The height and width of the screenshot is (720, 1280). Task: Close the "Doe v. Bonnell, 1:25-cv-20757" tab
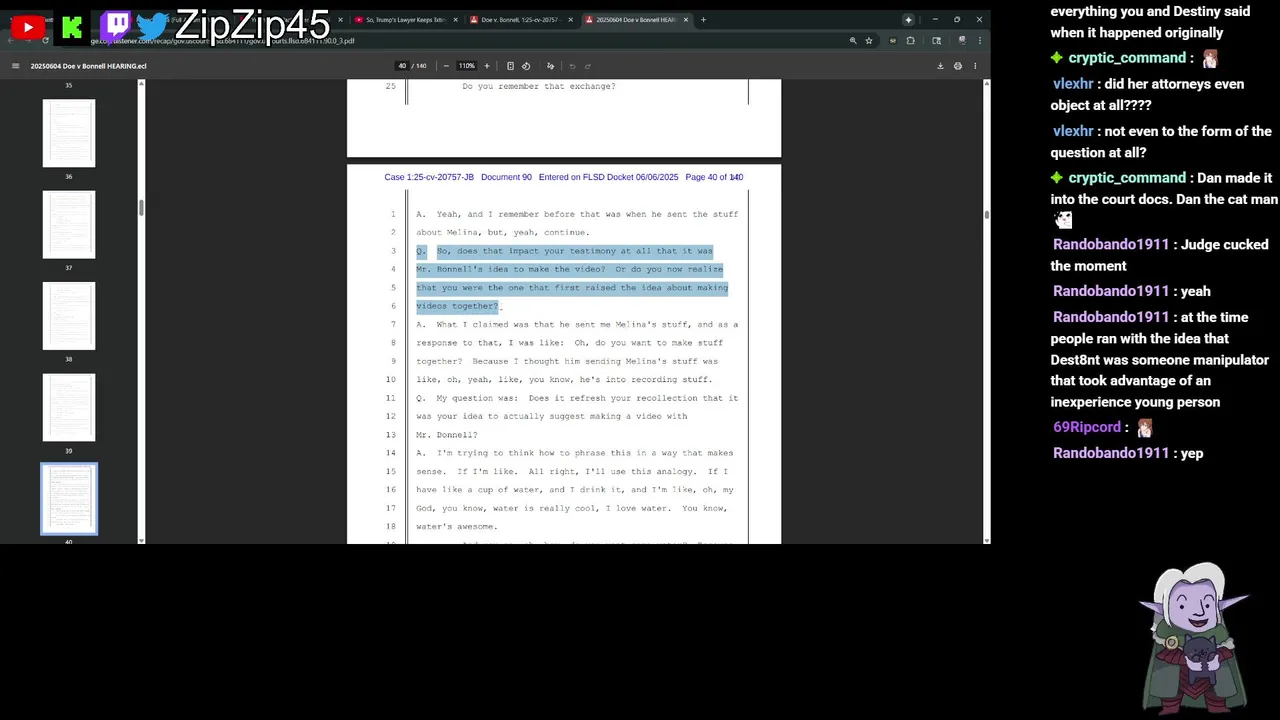tap(571, 20)
